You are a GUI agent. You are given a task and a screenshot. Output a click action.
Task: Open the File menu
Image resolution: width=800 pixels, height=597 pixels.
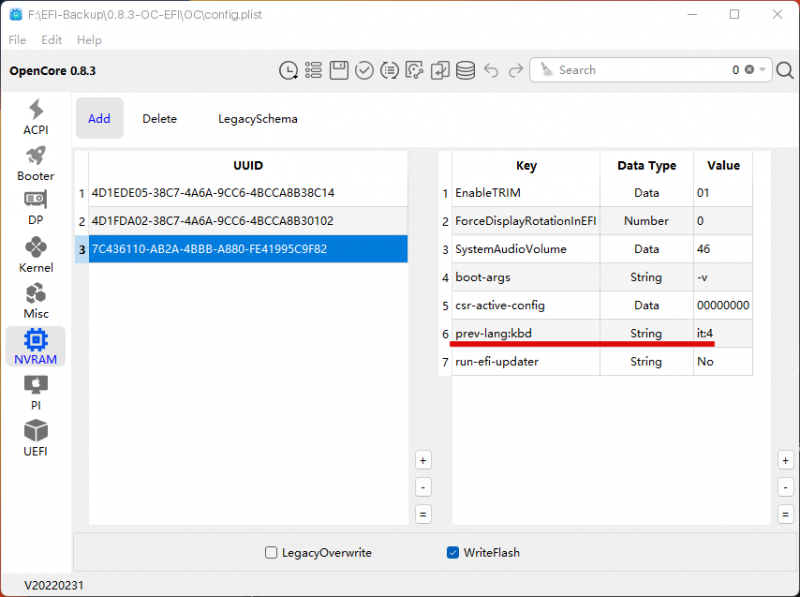click(x=18, y=40)
